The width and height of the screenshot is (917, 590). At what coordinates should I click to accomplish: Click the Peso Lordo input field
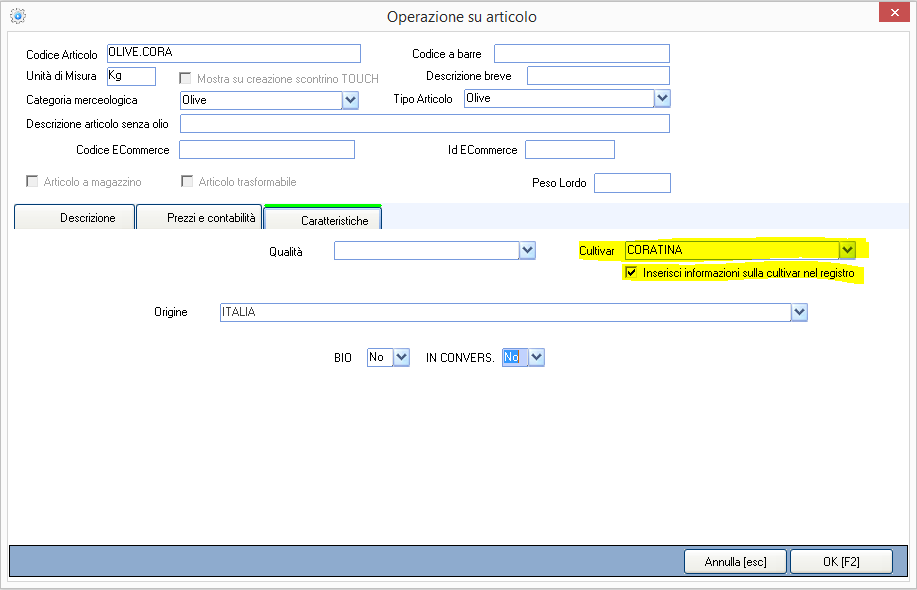[x=632, y=182]
